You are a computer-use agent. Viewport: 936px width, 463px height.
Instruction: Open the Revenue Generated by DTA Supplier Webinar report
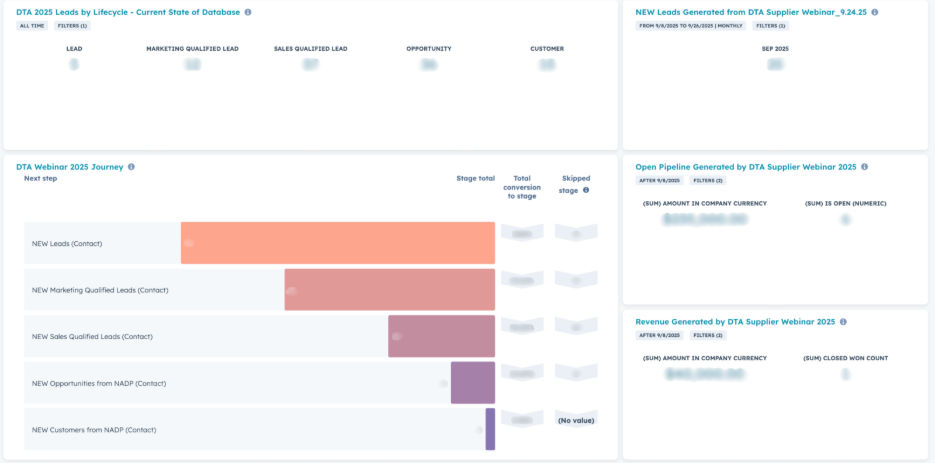tap(735, 322)
